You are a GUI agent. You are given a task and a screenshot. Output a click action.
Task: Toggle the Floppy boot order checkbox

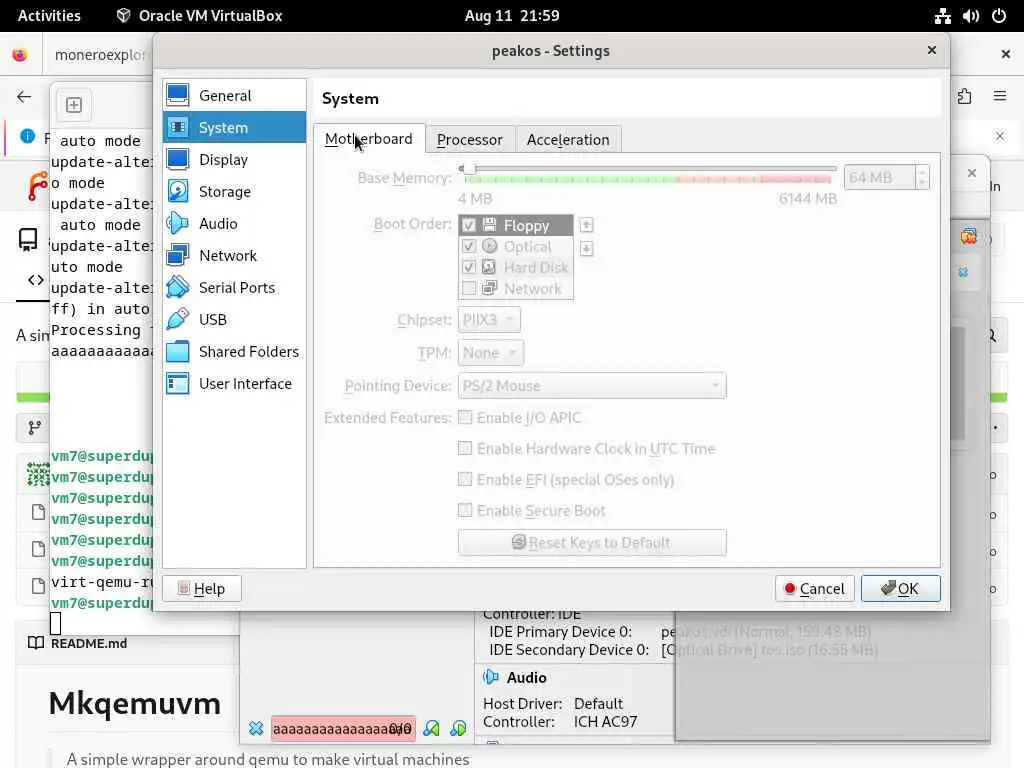(x=468, y=226)
